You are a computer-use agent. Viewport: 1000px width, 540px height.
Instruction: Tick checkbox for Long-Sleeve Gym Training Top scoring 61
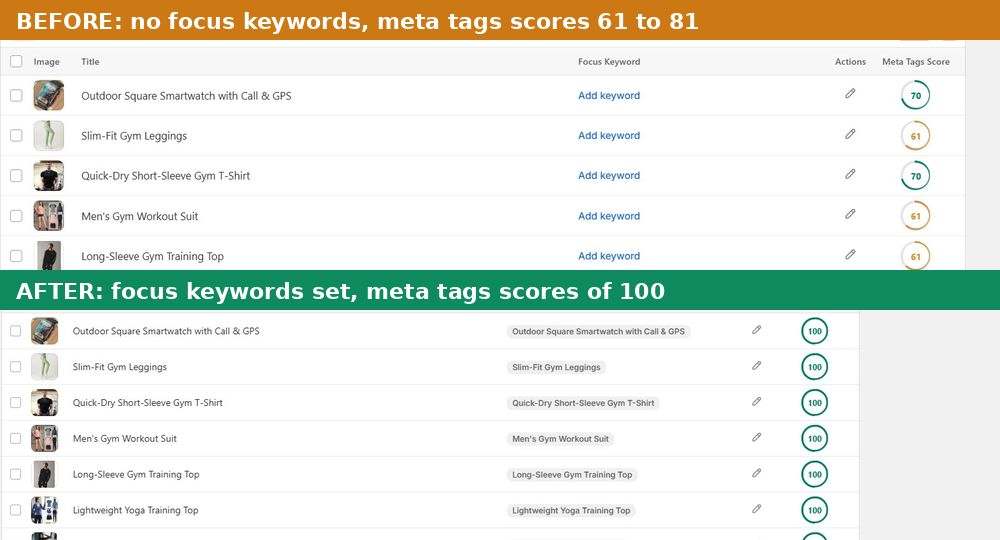pos(16,256)
